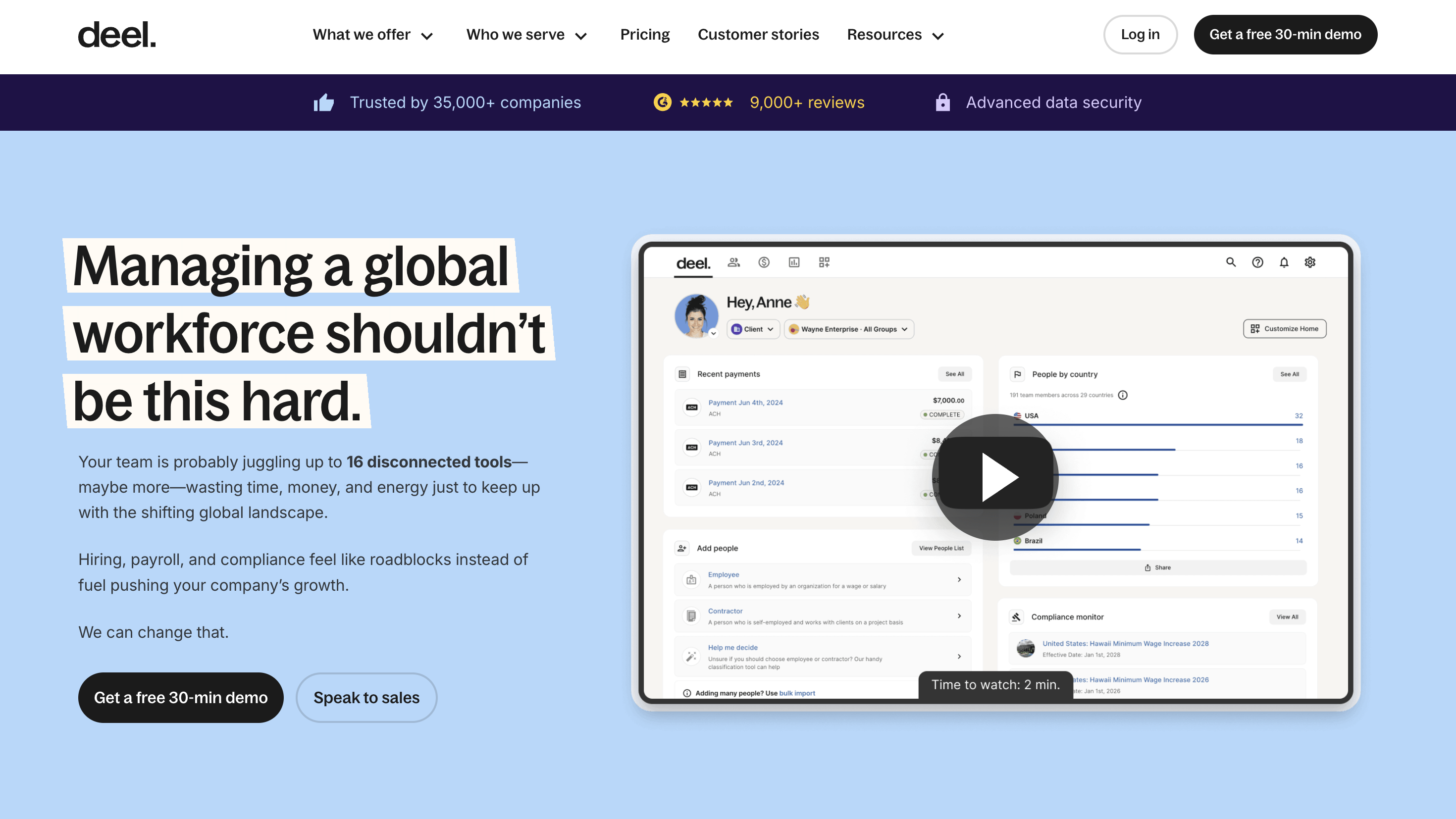Click the apps grid icon in the dashboard toolbar

824,262
